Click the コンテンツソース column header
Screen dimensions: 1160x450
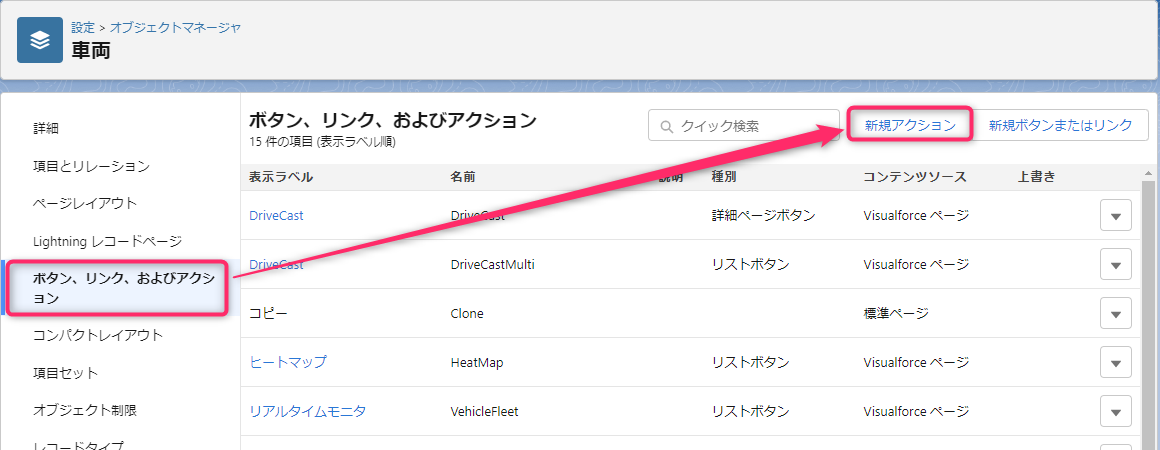click(x=915, y=177)
